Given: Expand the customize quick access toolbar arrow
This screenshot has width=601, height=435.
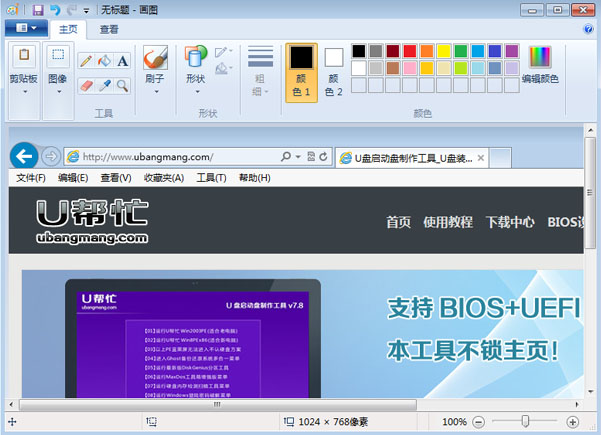Looking at the screenshot, I should [86, 11].
